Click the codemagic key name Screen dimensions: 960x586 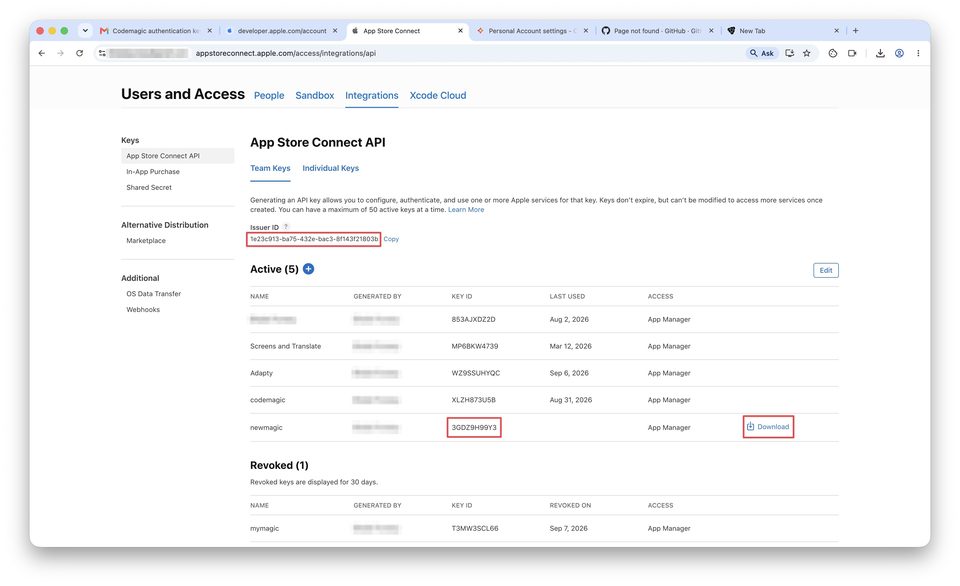[268, 400]
